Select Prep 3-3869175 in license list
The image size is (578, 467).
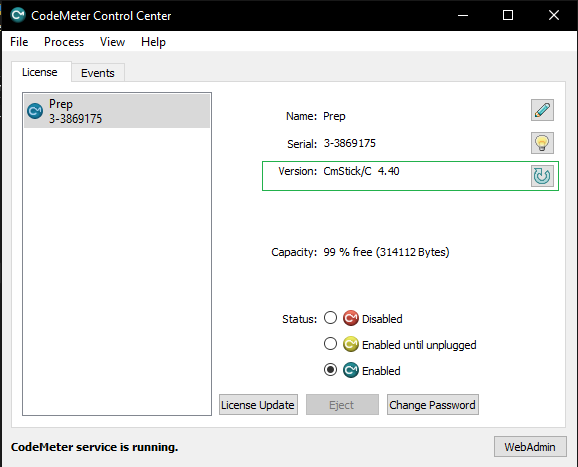tap(117, 111)
